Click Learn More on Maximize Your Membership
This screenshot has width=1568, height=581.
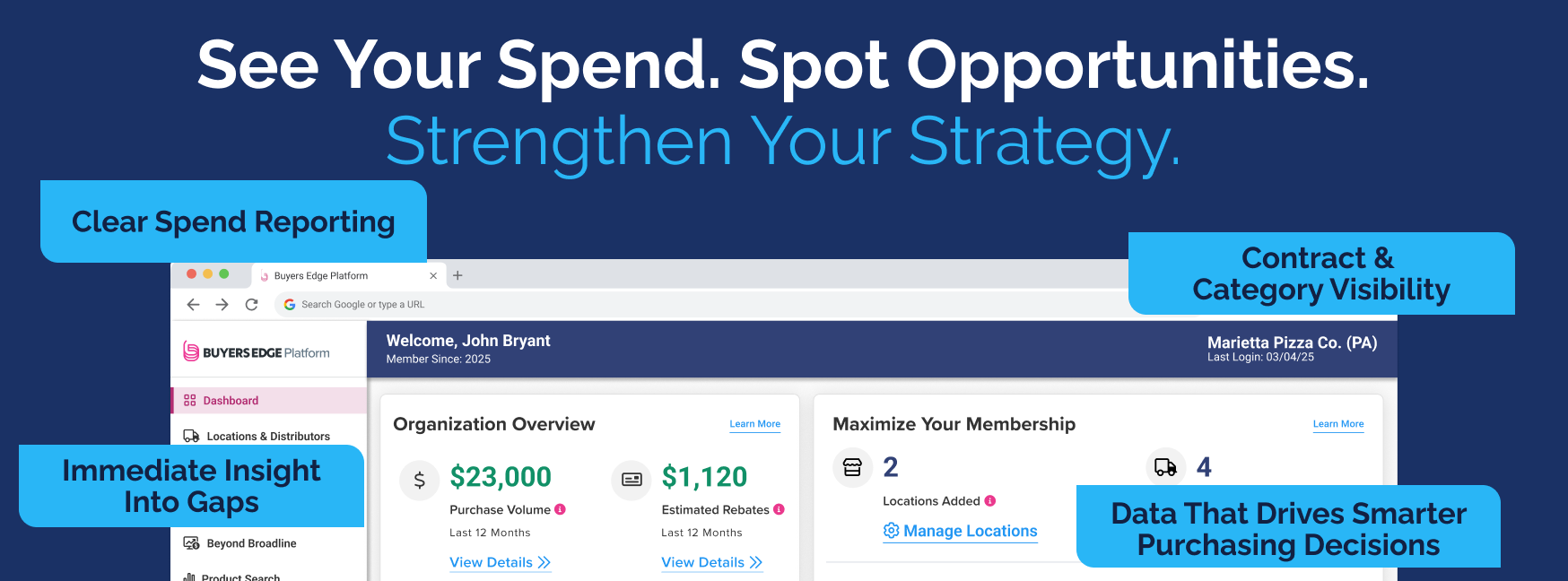(x=1337, y=423)
